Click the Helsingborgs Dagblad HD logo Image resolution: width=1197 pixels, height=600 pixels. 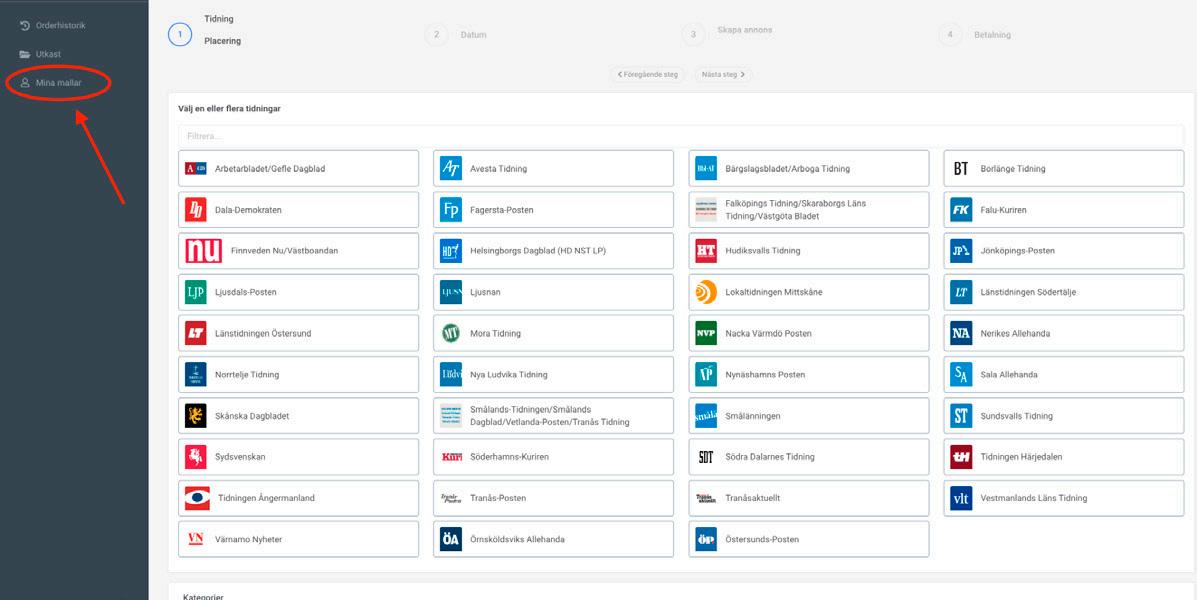(x=451, y=250)
